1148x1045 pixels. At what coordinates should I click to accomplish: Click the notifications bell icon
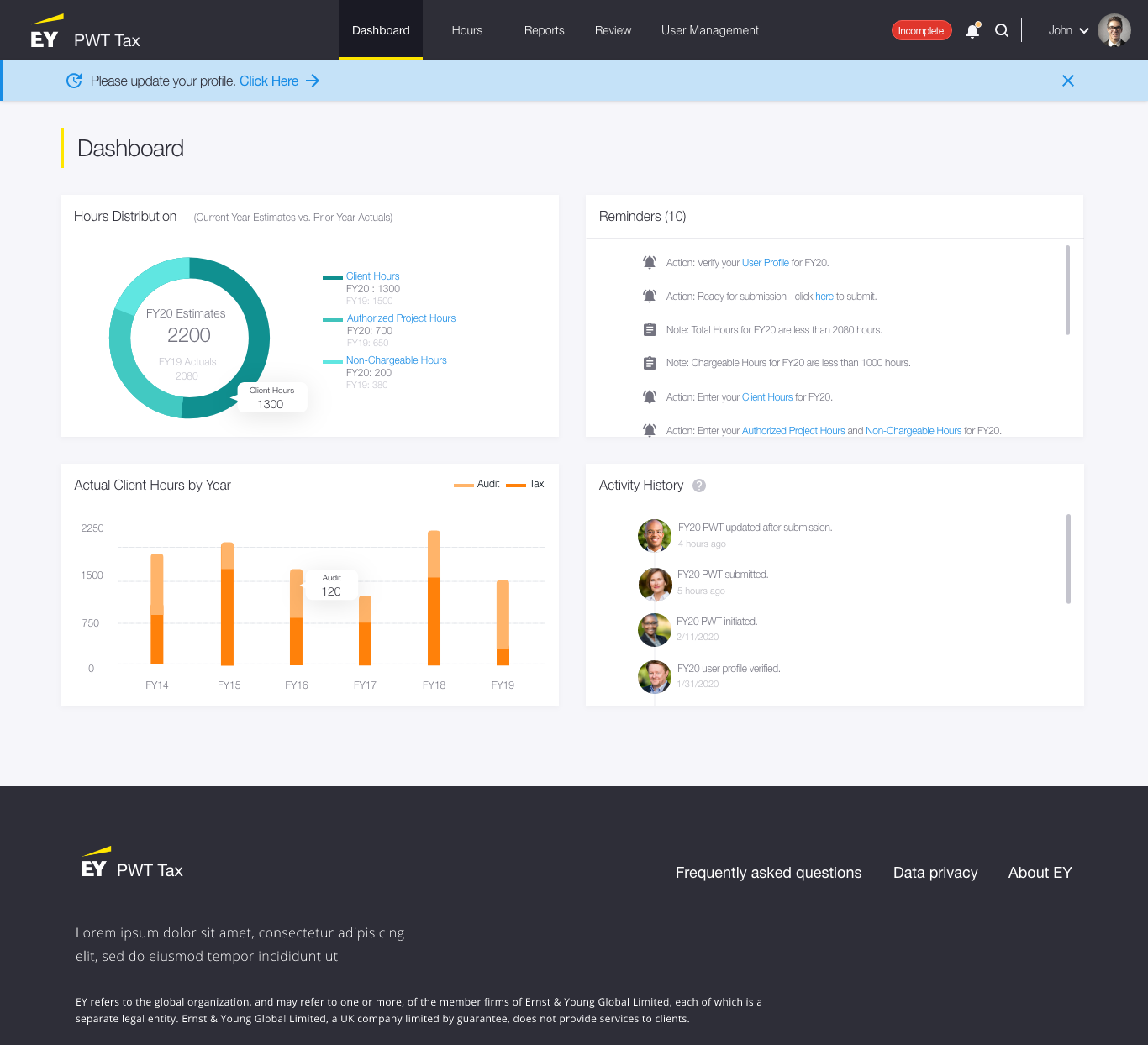coord(972,30)
